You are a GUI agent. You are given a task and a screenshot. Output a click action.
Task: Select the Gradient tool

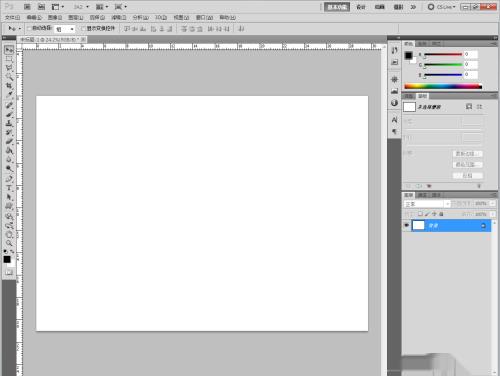tap(9, 150)
